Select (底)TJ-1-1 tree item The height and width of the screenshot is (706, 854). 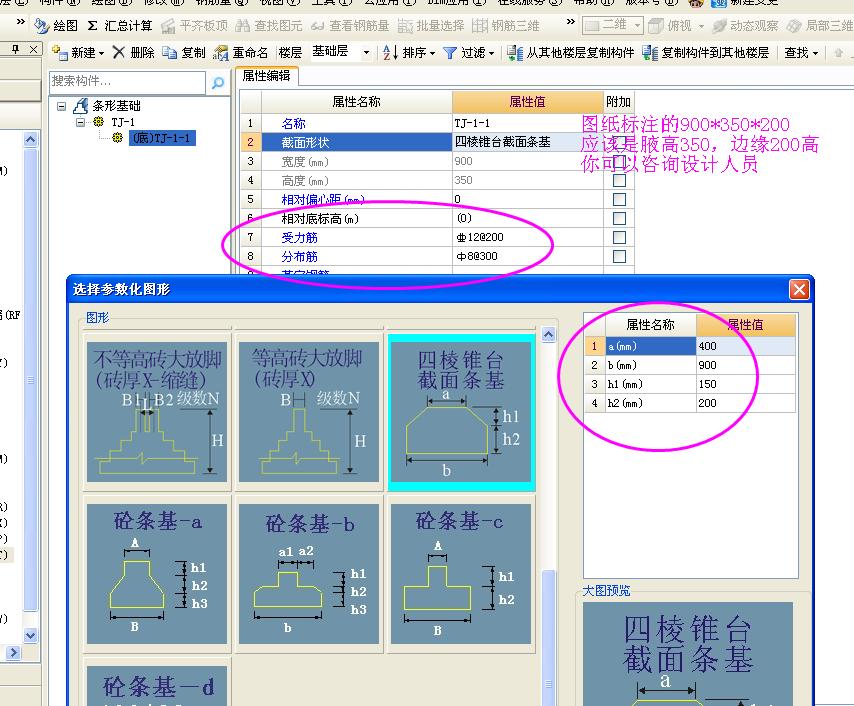click(x=162, y=138)
